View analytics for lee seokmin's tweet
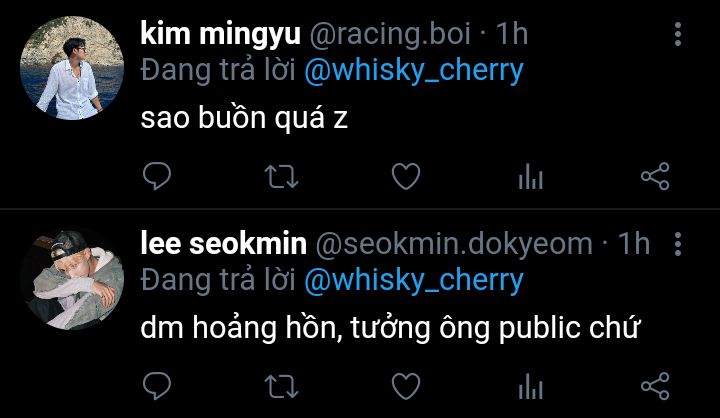Viewport: 720px width, 418px height. 531,385
